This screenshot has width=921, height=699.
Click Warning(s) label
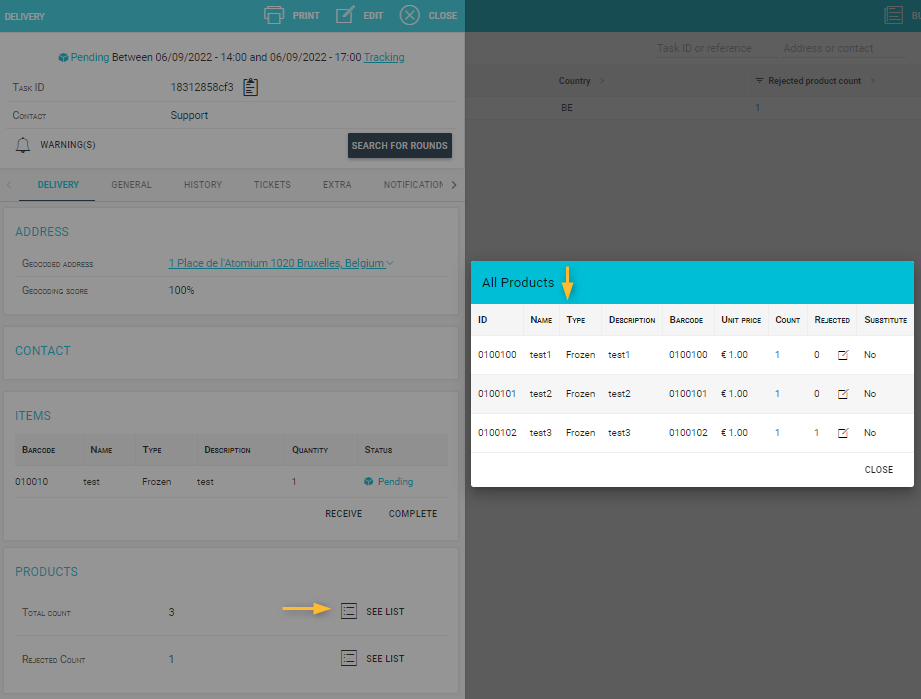tap(68, 144)
